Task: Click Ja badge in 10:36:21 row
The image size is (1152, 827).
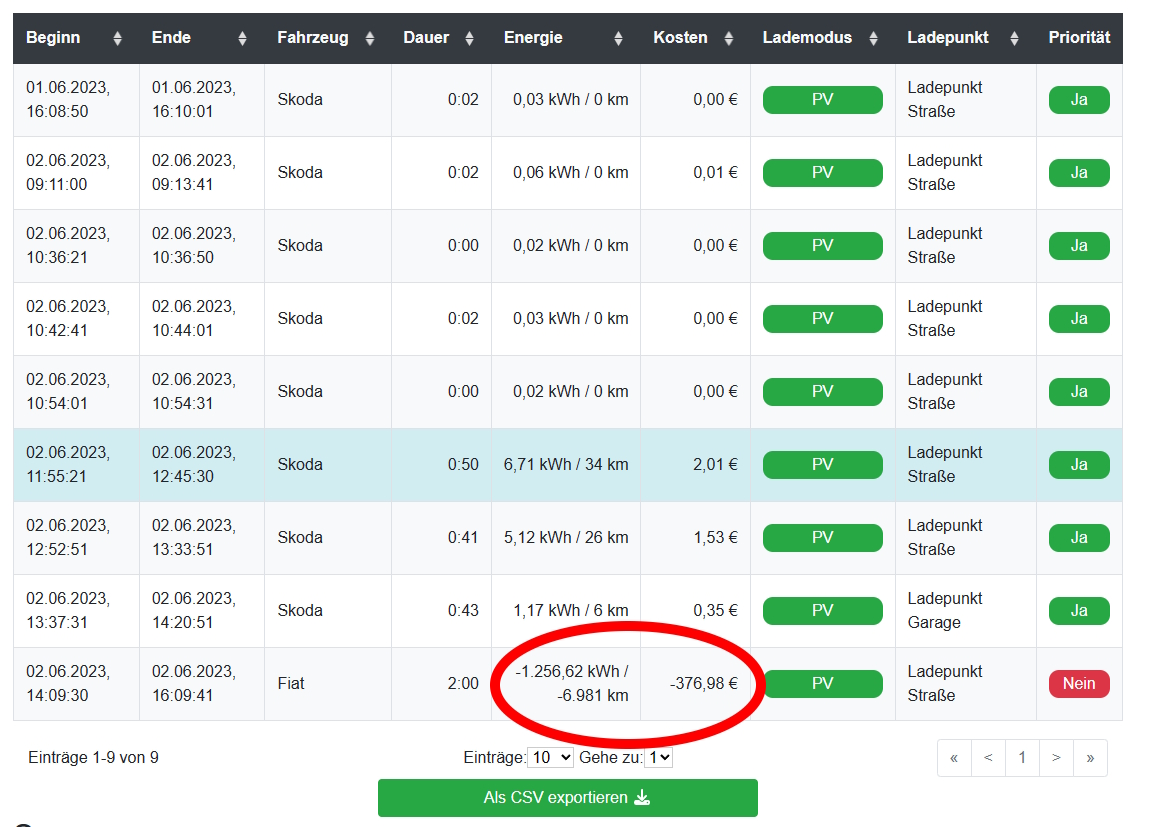Action: click(x=1079, y=246)
